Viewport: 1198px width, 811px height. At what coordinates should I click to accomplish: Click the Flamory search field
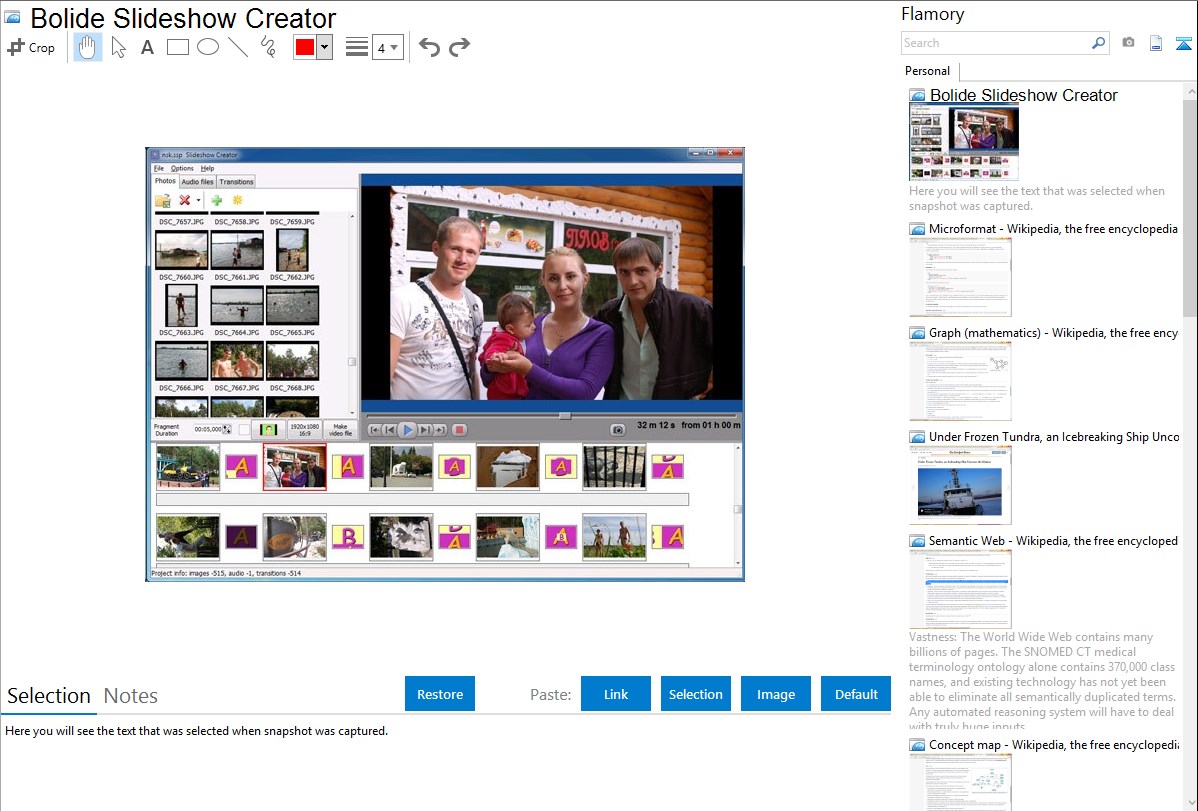pyautogui.click(x=995, y=43)
